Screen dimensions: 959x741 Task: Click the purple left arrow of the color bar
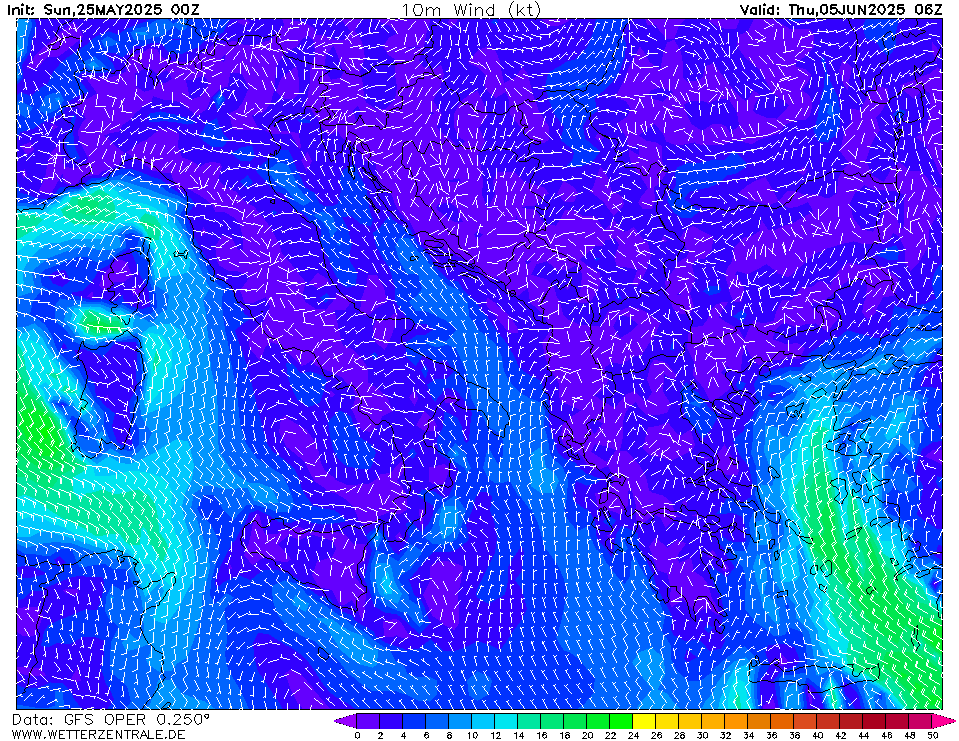click(345, 721)
